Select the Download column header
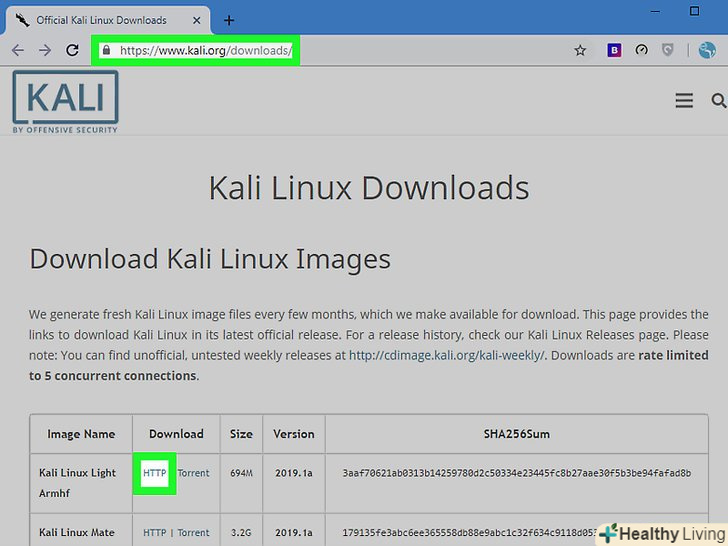This screenshot has height=546, width=728. click(x=176, y=434)
